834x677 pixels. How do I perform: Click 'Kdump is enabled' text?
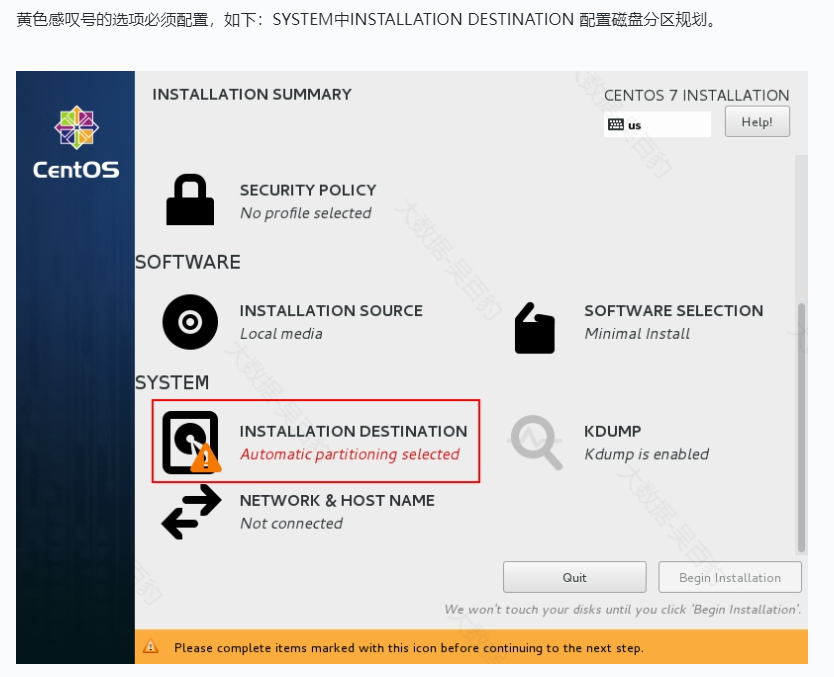[646, 454]
